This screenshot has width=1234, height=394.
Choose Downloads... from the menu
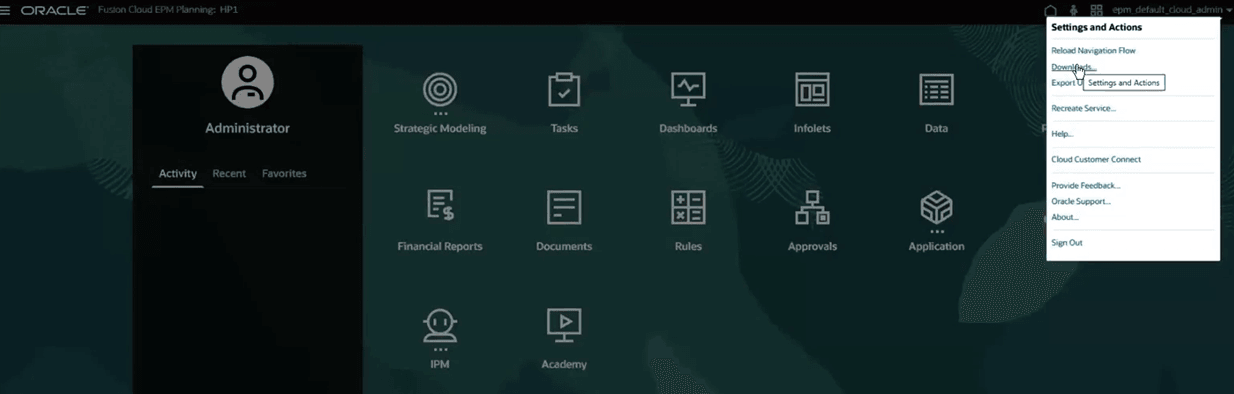coord(1073,67)
